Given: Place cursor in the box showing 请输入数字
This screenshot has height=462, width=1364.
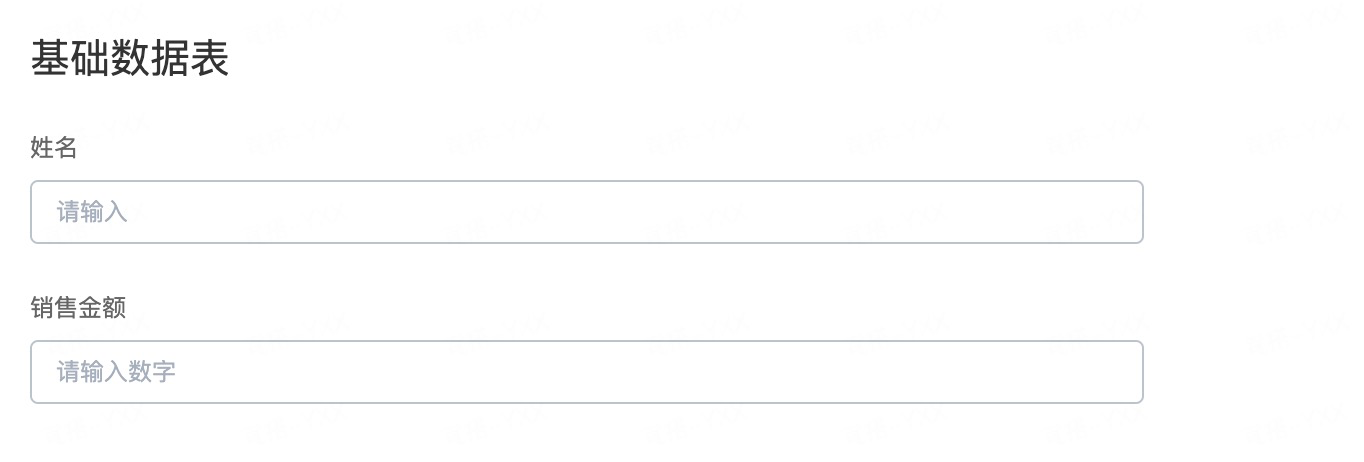Looking at the screenshot, I should pos(587,372).
